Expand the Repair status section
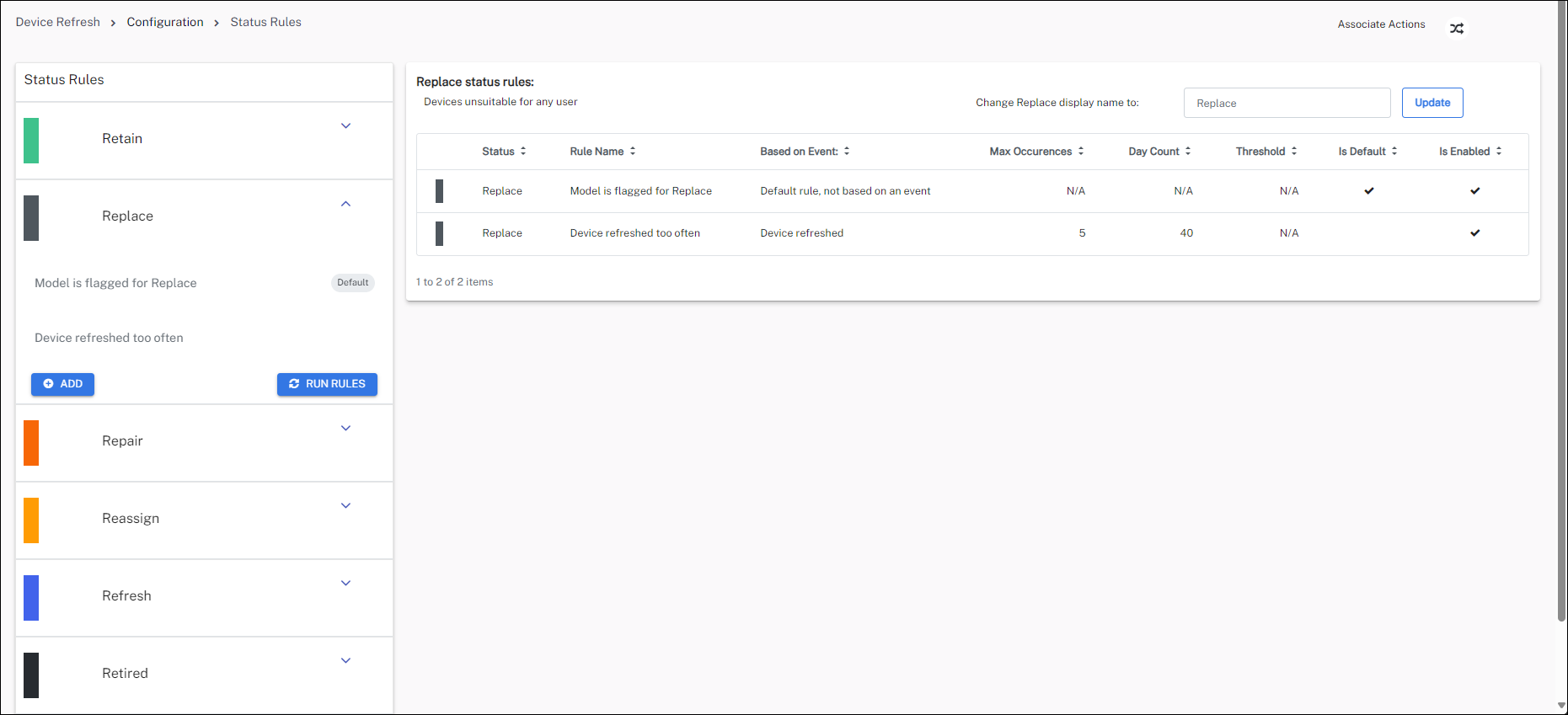The width and height of the screenshot is (1568, 715). pyautogui.click(x=345, y=429)
